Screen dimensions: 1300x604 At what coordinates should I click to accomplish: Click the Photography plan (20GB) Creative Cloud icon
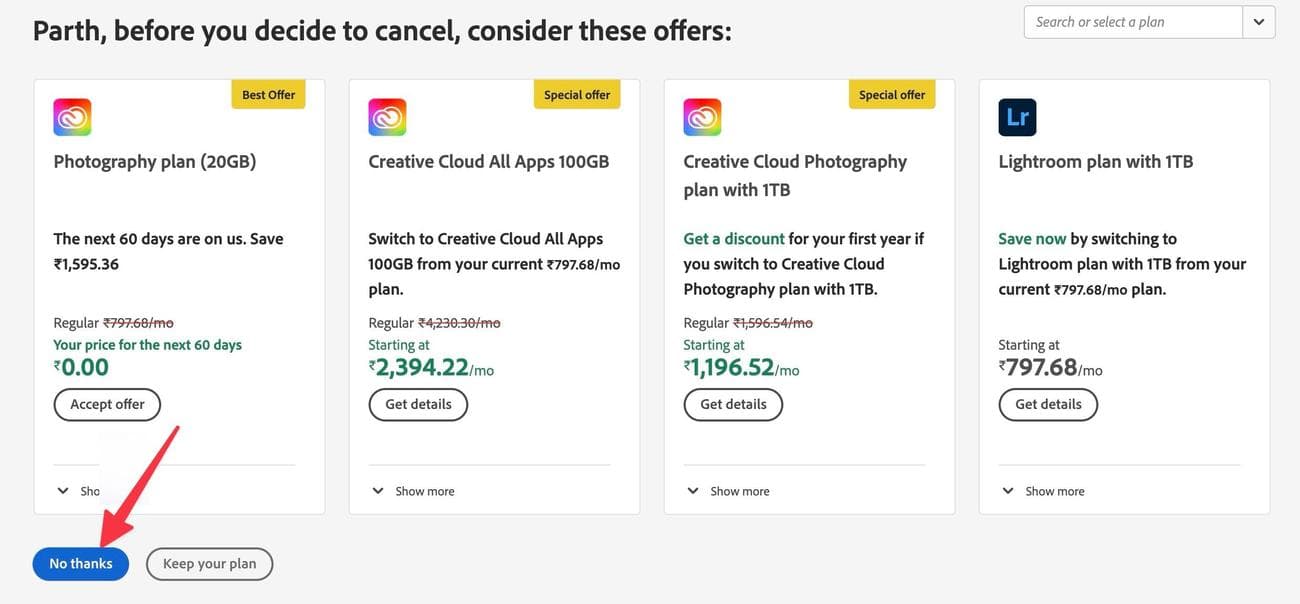click(x=72, y=115)
